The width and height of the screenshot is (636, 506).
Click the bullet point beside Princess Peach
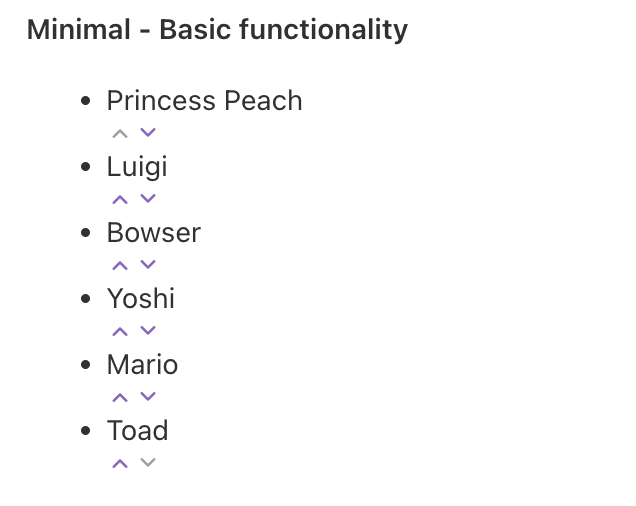coord(85,101)
